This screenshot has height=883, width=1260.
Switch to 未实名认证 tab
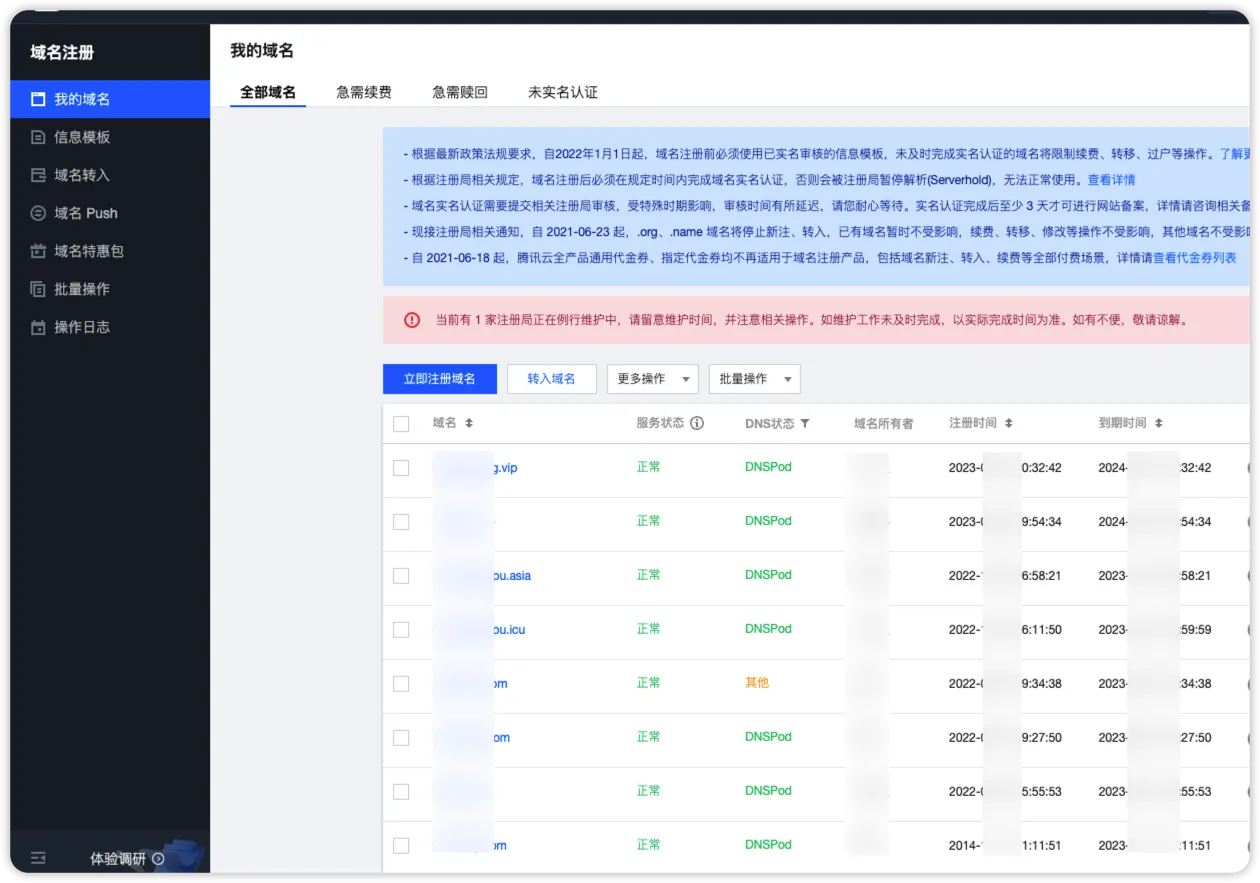(x=563, y=92)
